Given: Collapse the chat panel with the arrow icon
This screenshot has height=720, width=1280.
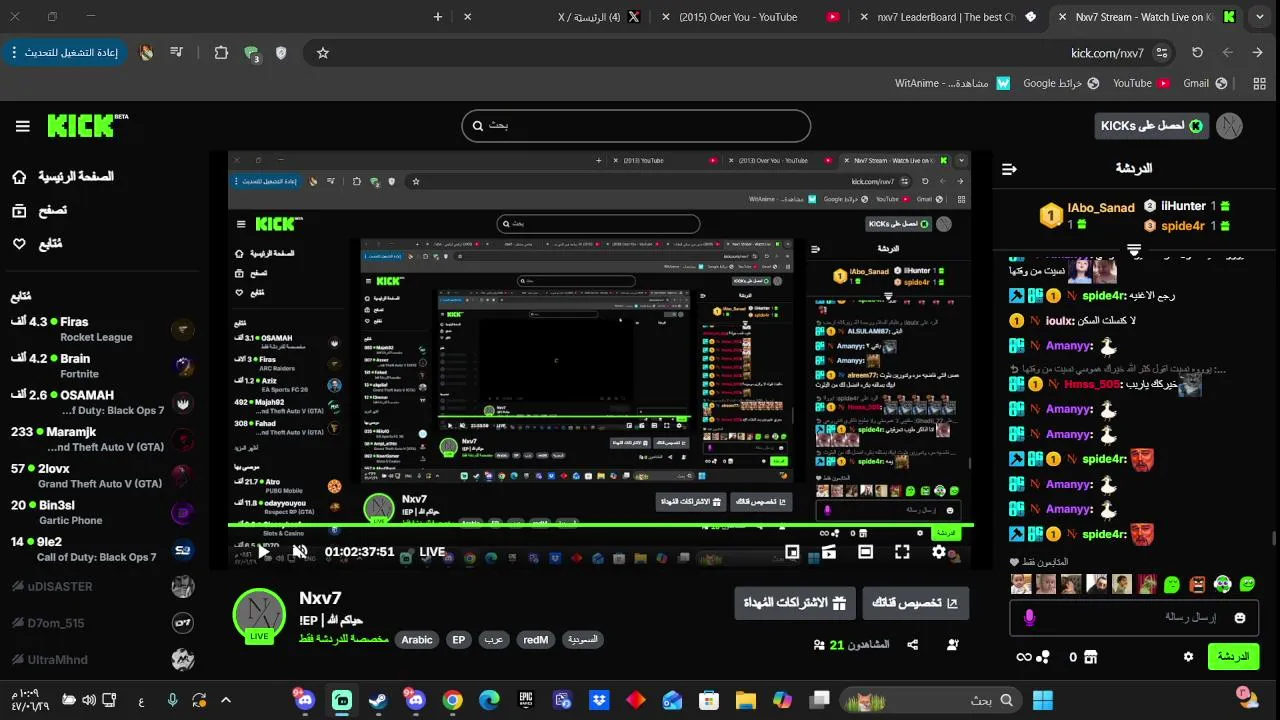Looking at the screenshot, I should point(1009,169).
